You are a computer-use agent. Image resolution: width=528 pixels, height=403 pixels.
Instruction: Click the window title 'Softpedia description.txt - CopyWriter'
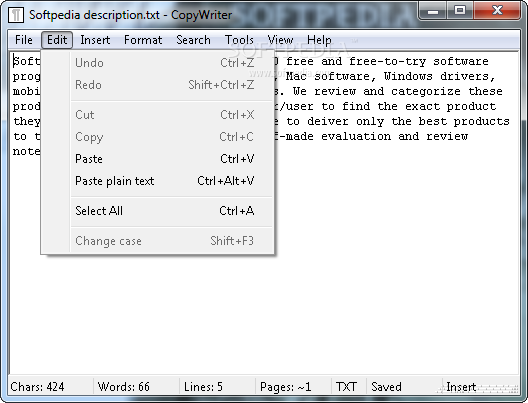pyautogui.click(x=130, y=15)
